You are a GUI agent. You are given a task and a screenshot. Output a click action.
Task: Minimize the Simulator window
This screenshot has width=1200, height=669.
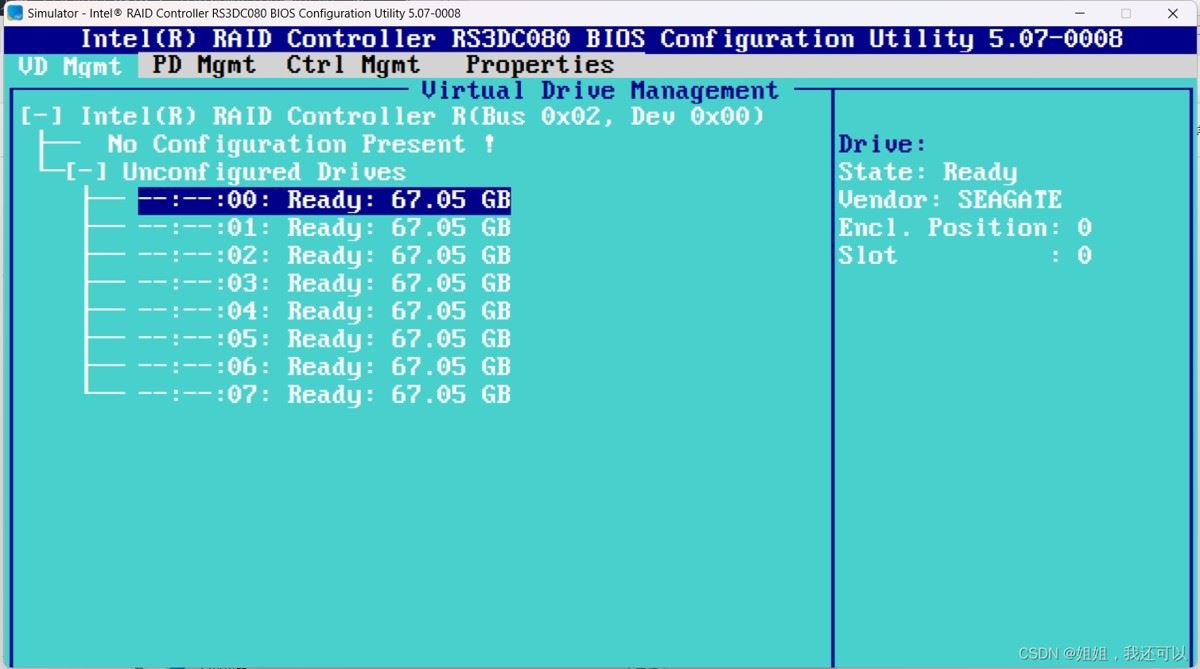(1079, 13)
